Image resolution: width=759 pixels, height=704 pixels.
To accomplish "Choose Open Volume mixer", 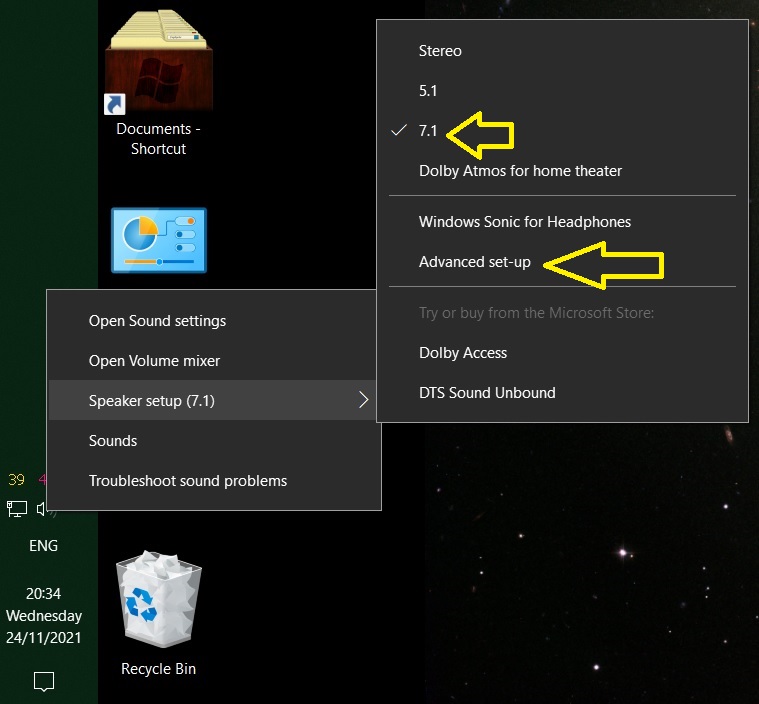I will pos(154,361).
